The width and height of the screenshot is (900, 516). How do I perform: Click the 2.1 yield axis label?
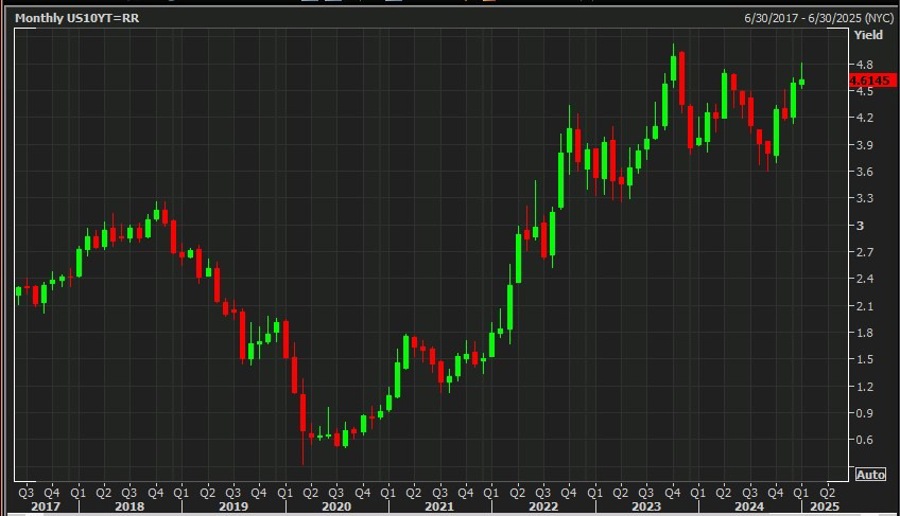point(864,306)
